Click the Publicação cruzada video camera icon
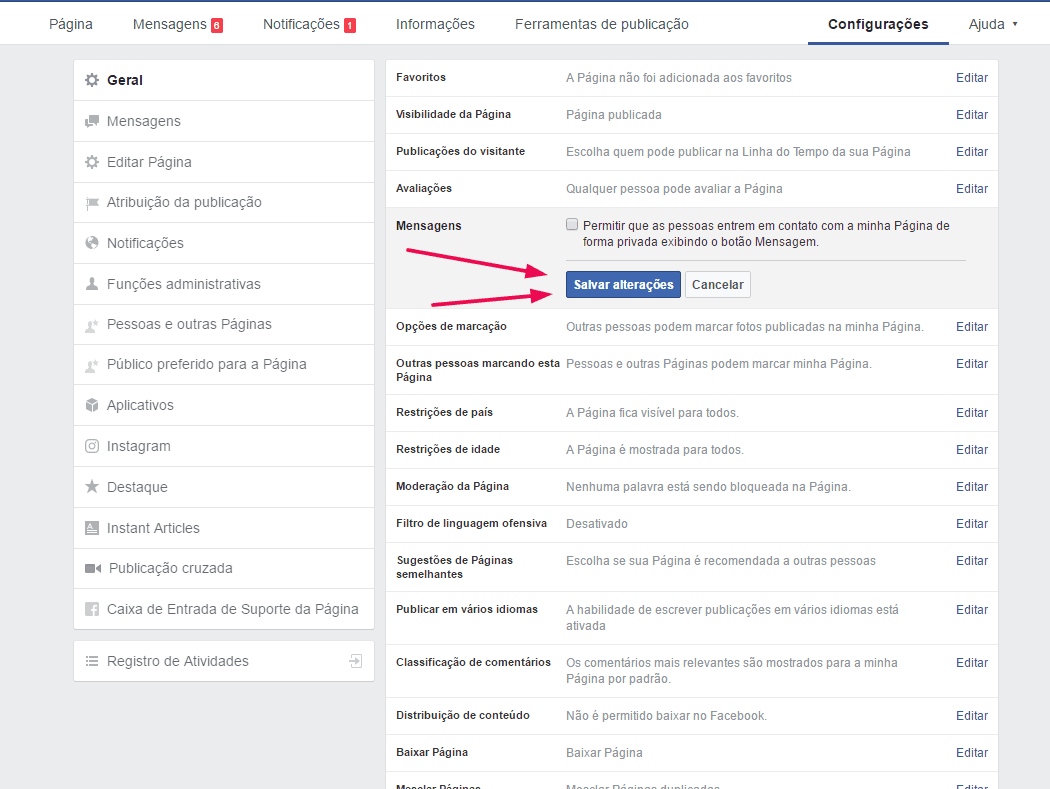Viewport: 1050px width, 789px height. click(x=92, y=569)
